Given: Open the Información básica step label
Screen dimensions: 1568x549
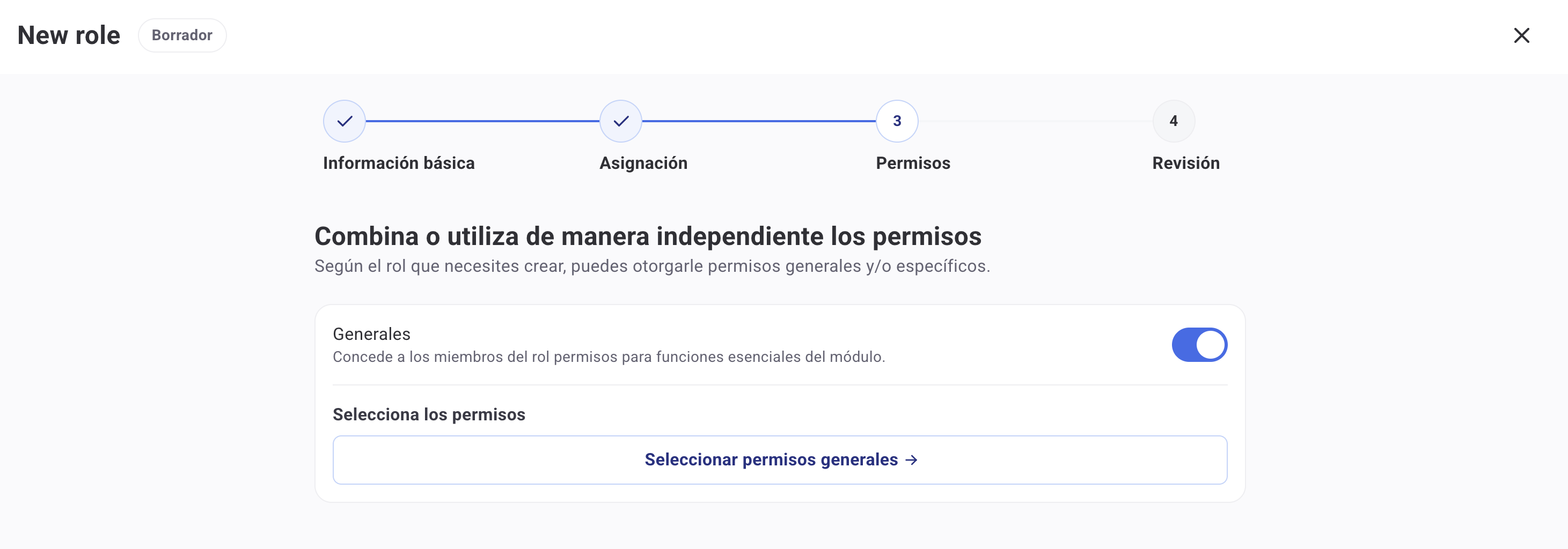Looking at the screenshot, I should (x=399, y=163).
